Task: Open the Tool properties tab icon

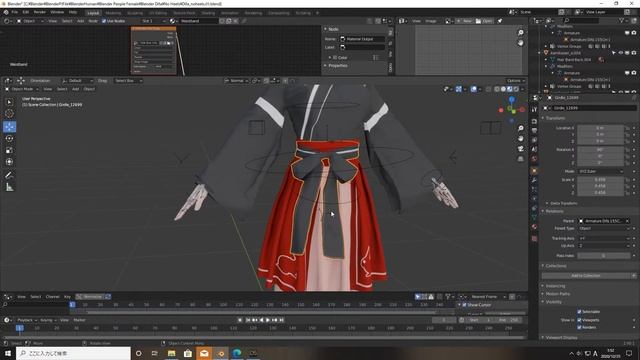Action: pyautogui.click(x=534, y=109)
